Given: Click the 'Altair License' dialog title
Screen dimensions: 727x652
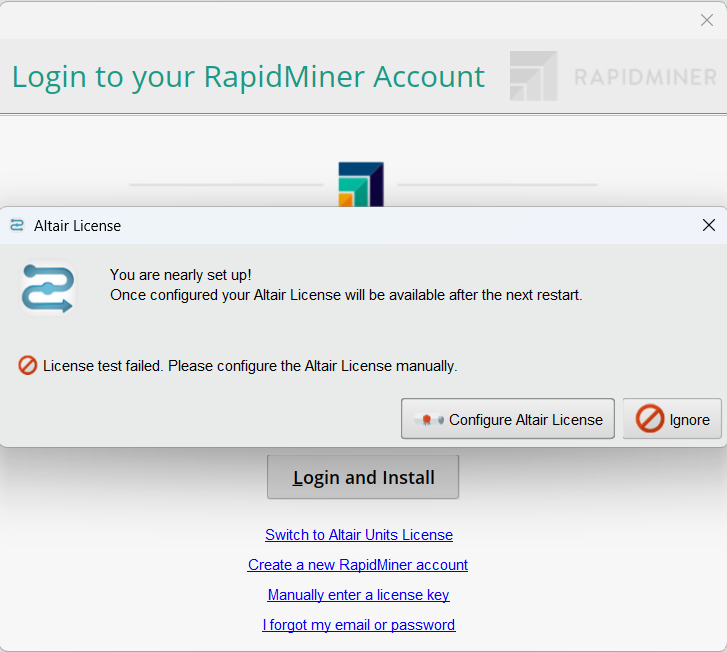Looking at the screenshot, I should pos(77,226).
